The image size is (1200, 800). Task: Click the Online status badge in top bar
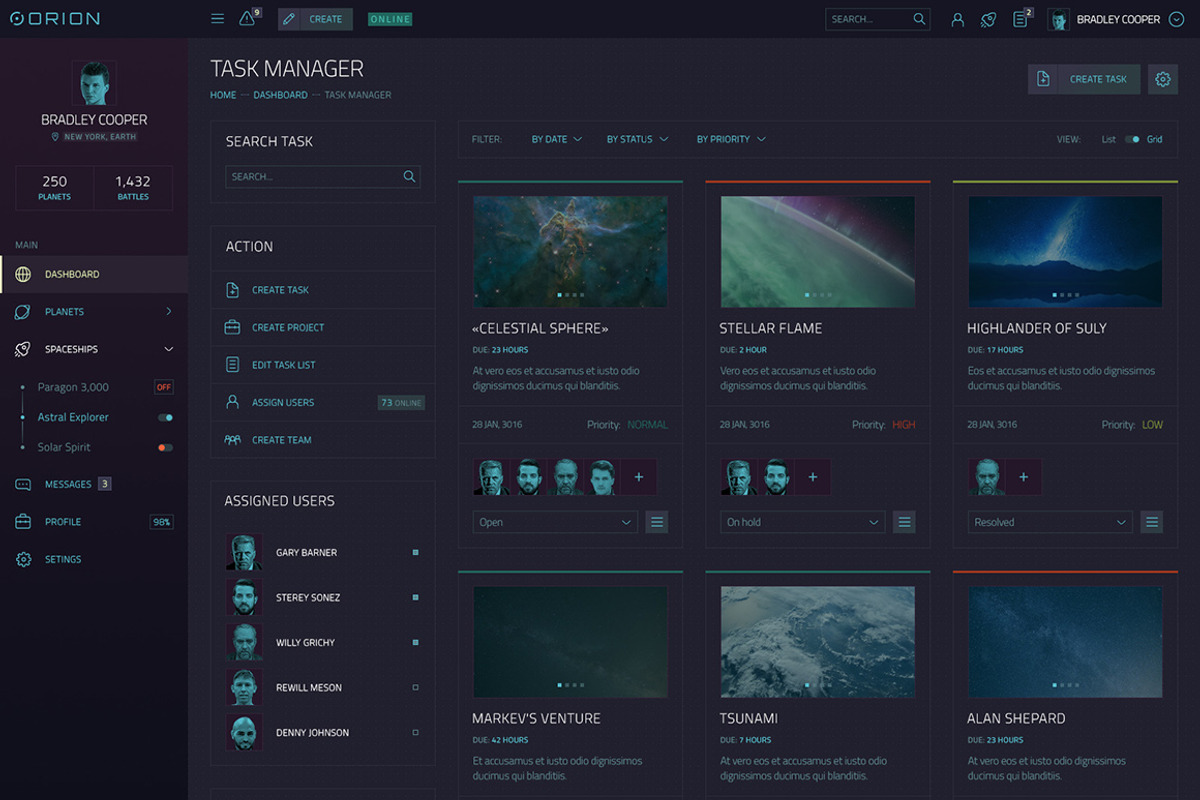[x=390, y=19]
